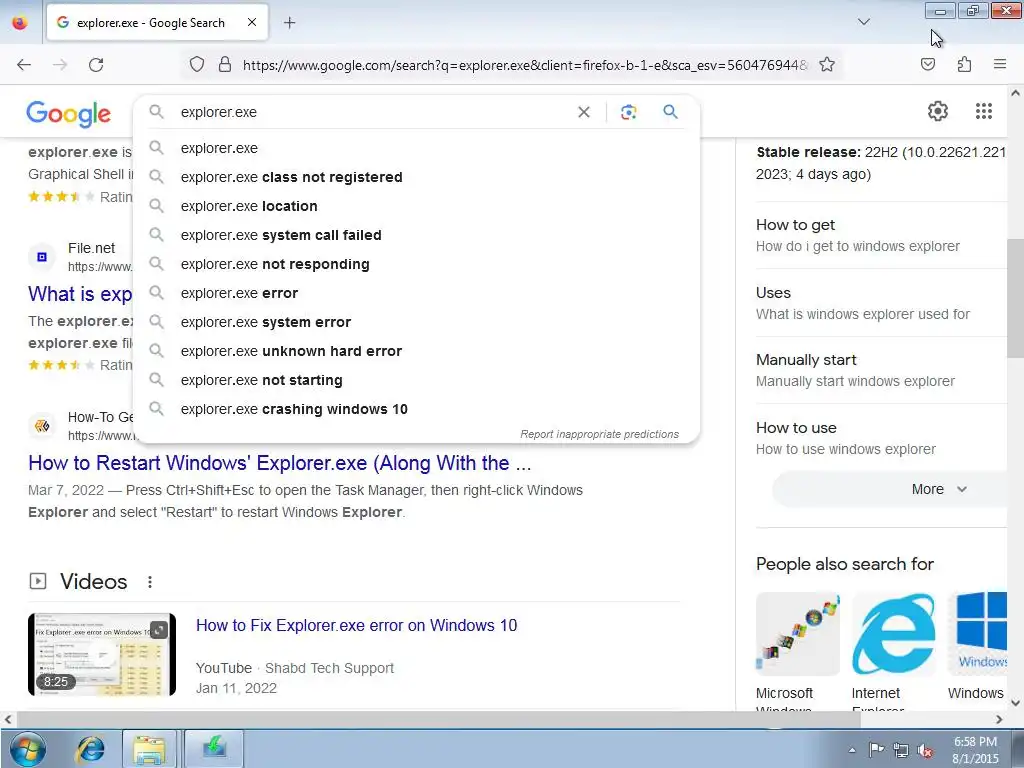Click the What is exp... File.net result title
Screen dimensions: 1024x768
point(80,294)
